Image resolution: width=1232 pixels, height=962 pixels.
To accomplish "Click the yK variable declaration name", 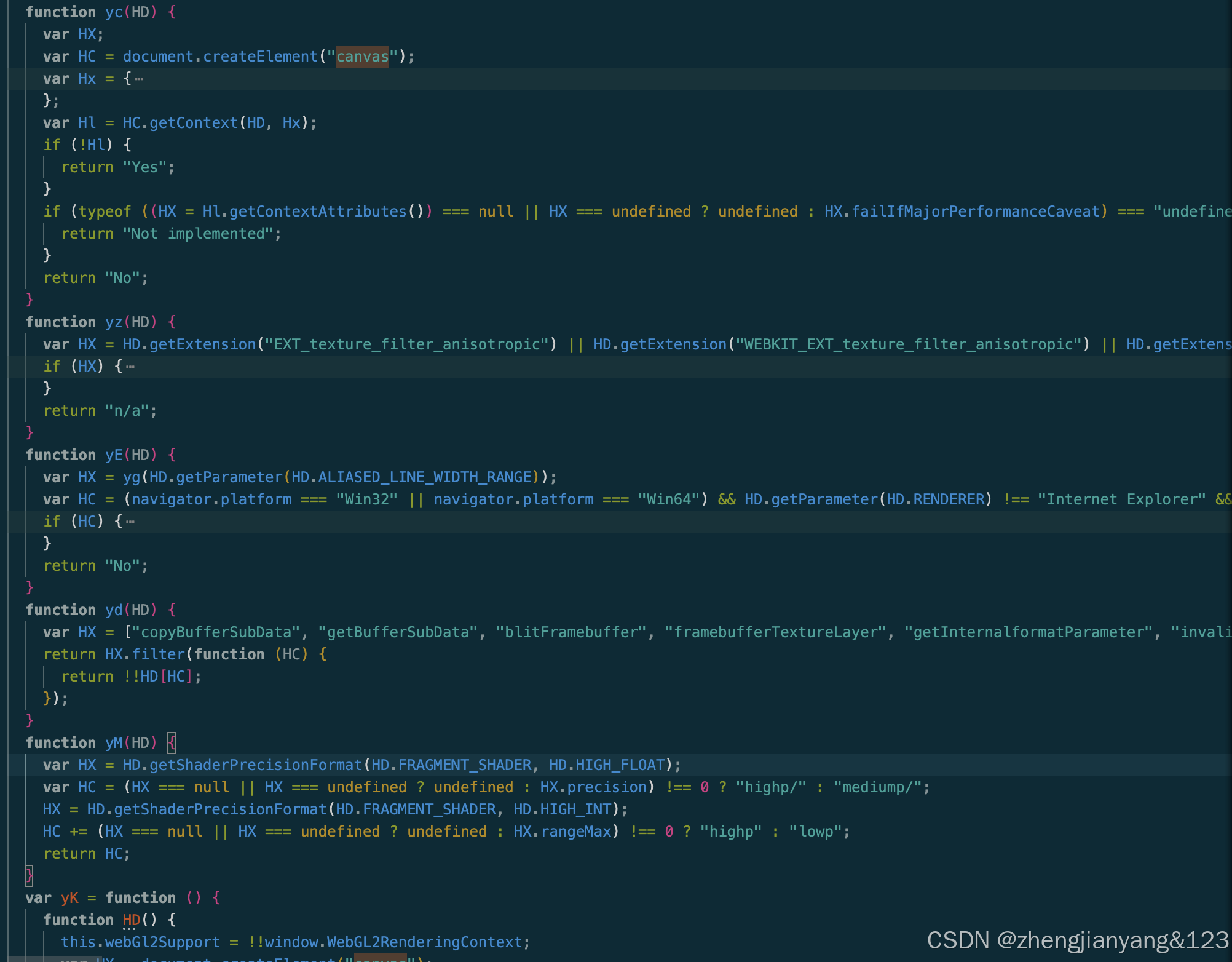I will (x=69, y=898).
